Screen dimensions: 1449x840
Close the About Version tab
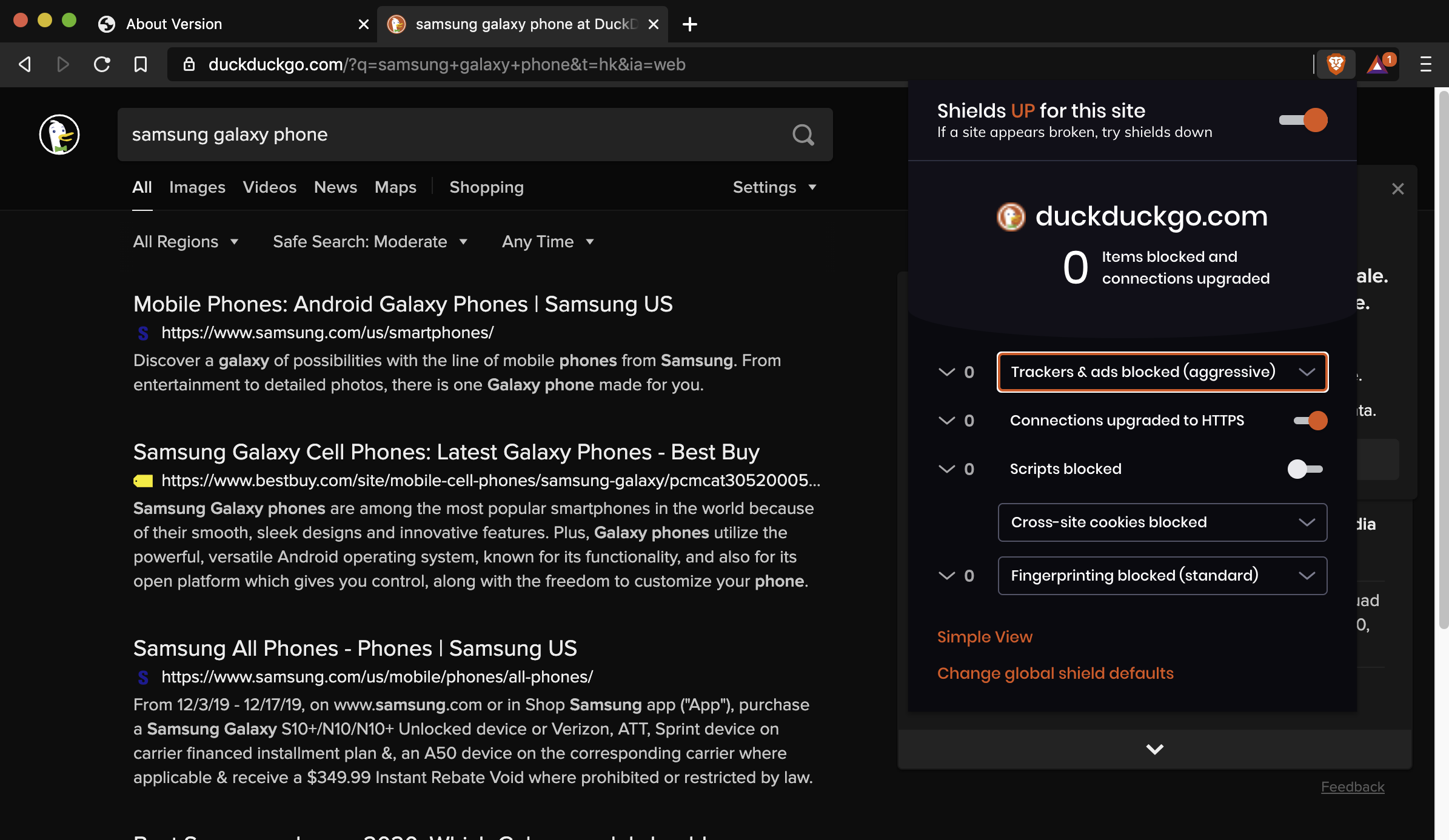(x=364, y=24)
